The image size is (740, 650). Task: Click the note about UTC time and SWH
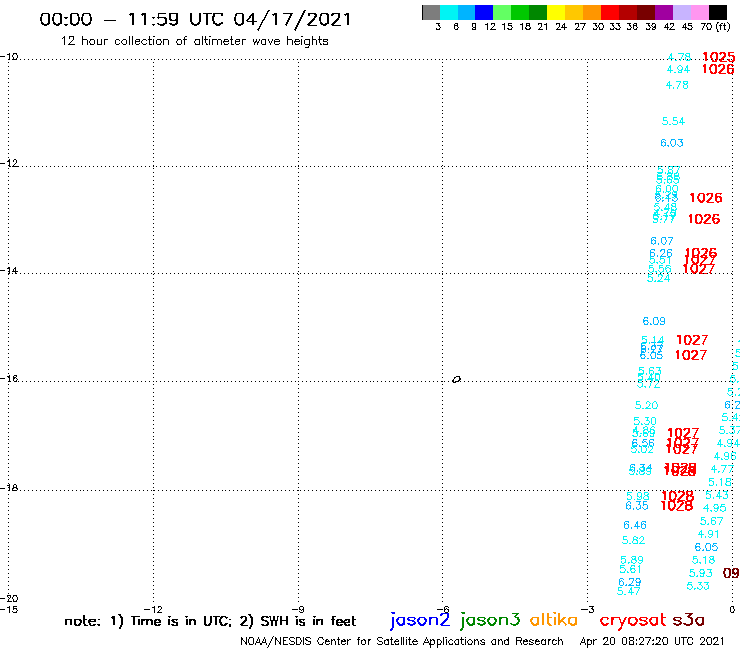[x=210, y=621]
